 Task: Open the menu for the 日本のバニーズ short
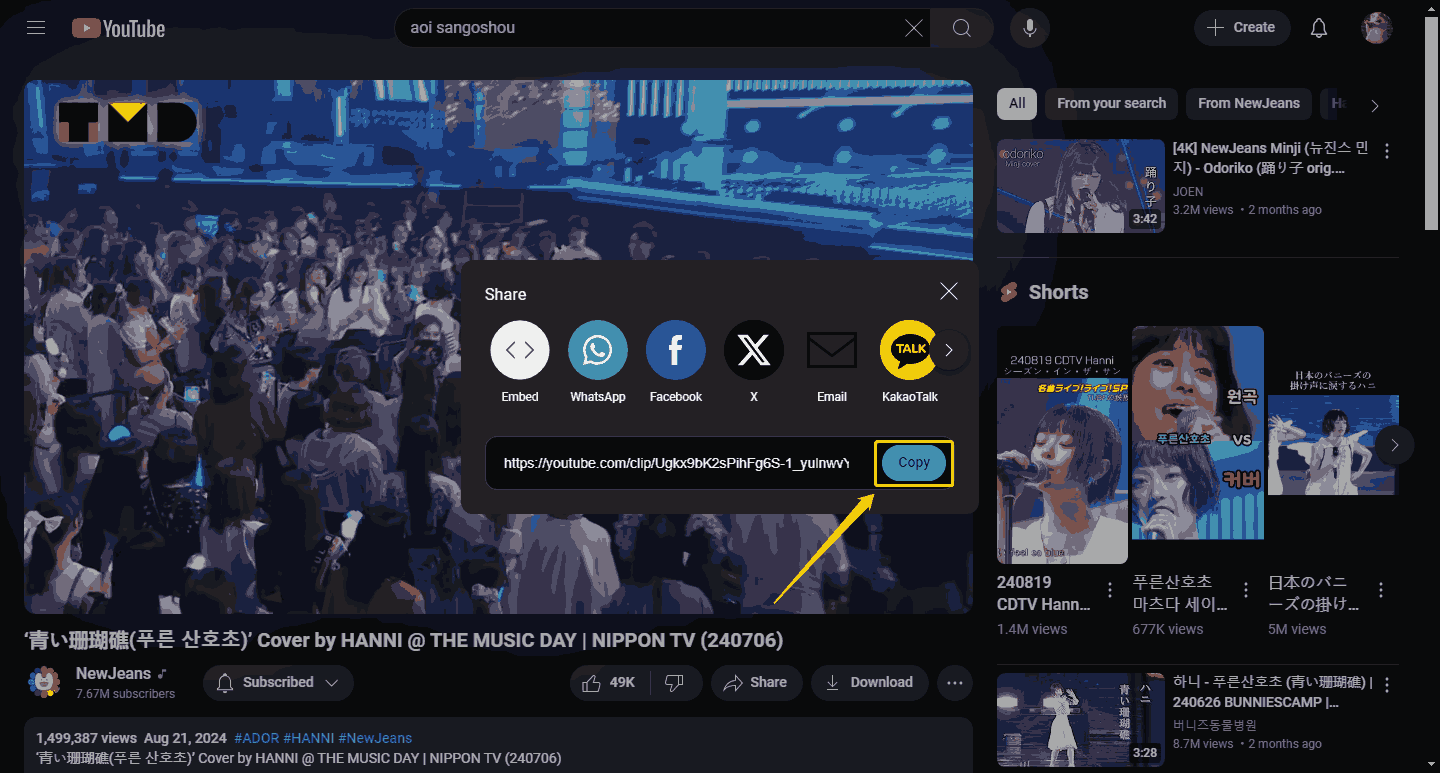tap(1381, 590)
